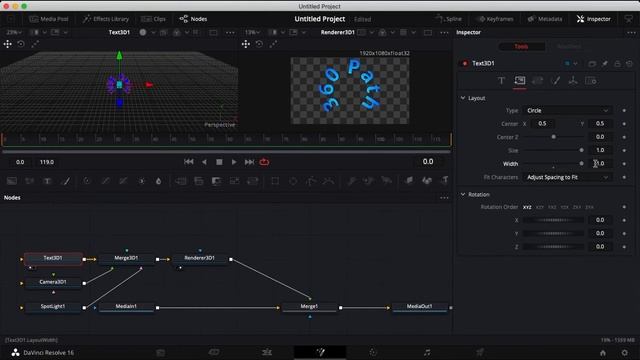The image size is (640, 360).
Task: Add an Image Plane 3D node
Action: tap(409, 181)
